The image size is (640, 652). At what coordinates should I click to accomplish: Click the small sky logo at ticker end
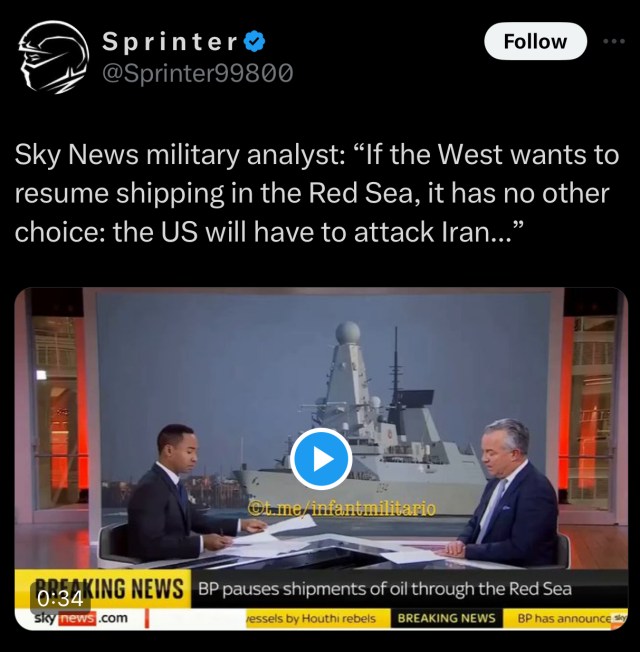click(x=619, y=618)
